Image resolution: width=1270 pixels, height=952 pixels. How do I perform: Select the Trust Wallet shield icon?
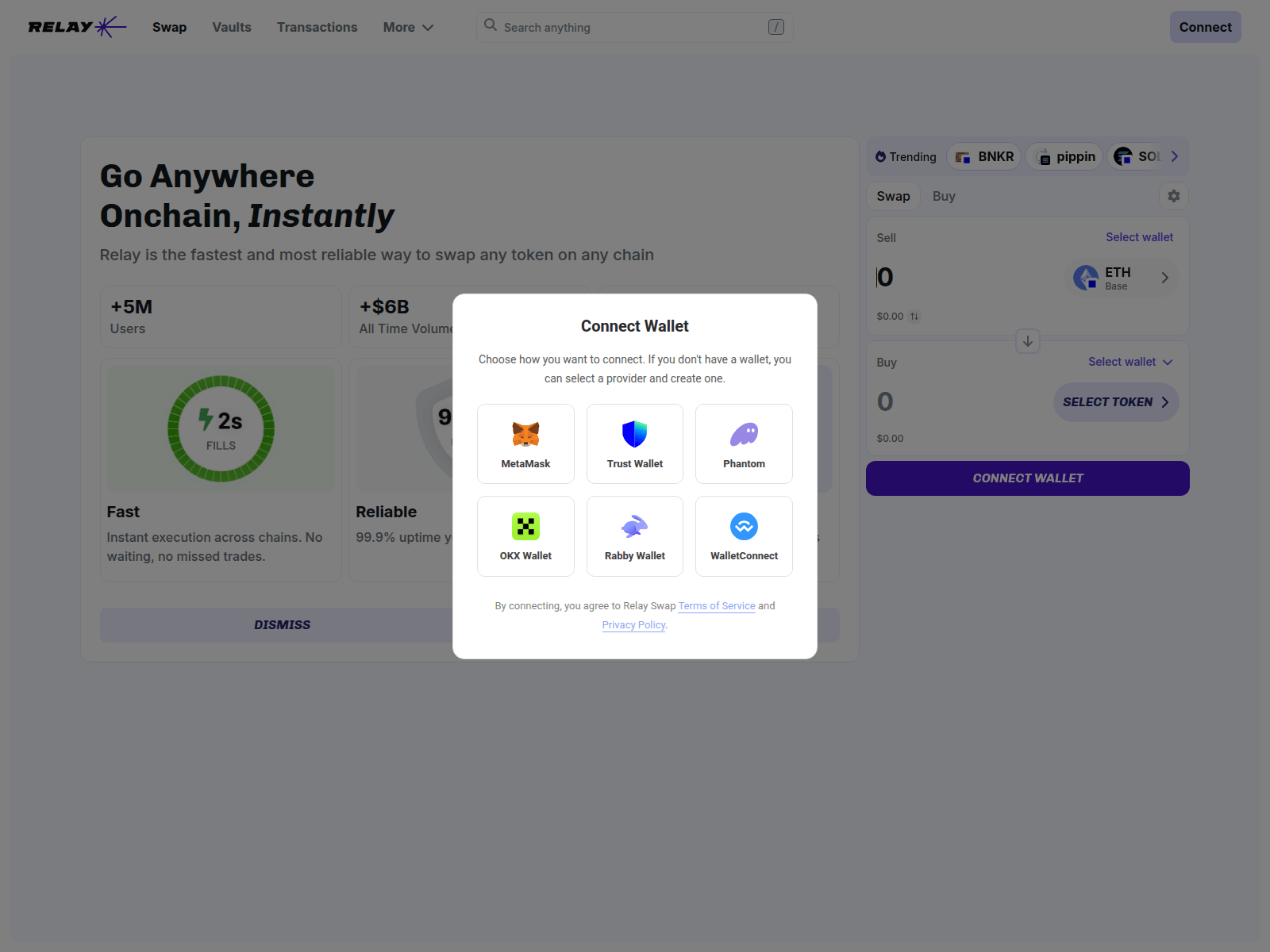(634, 435)
